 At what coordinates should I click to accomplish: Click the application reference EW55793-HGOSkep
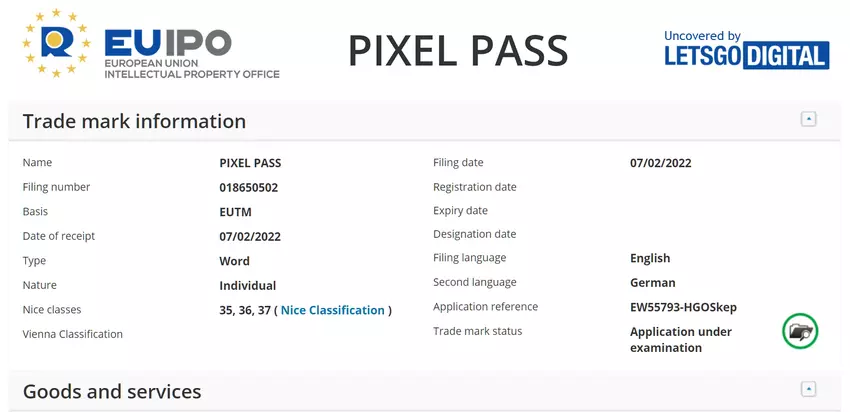coord(683,307)
